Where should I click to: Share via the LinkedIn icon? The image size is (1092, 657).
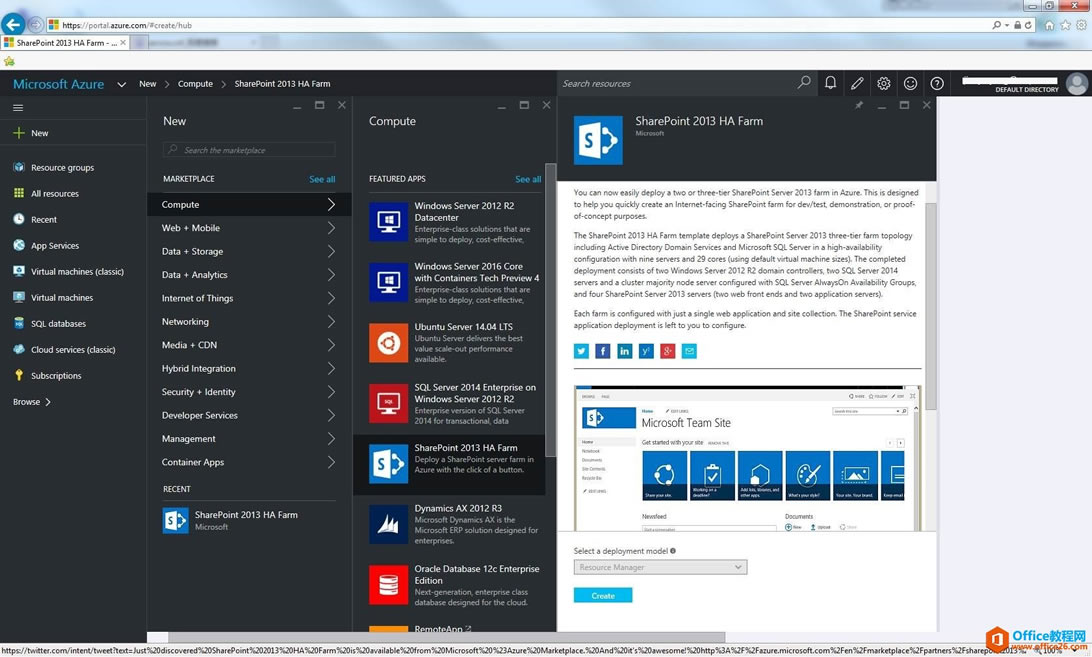pos(624,351)
